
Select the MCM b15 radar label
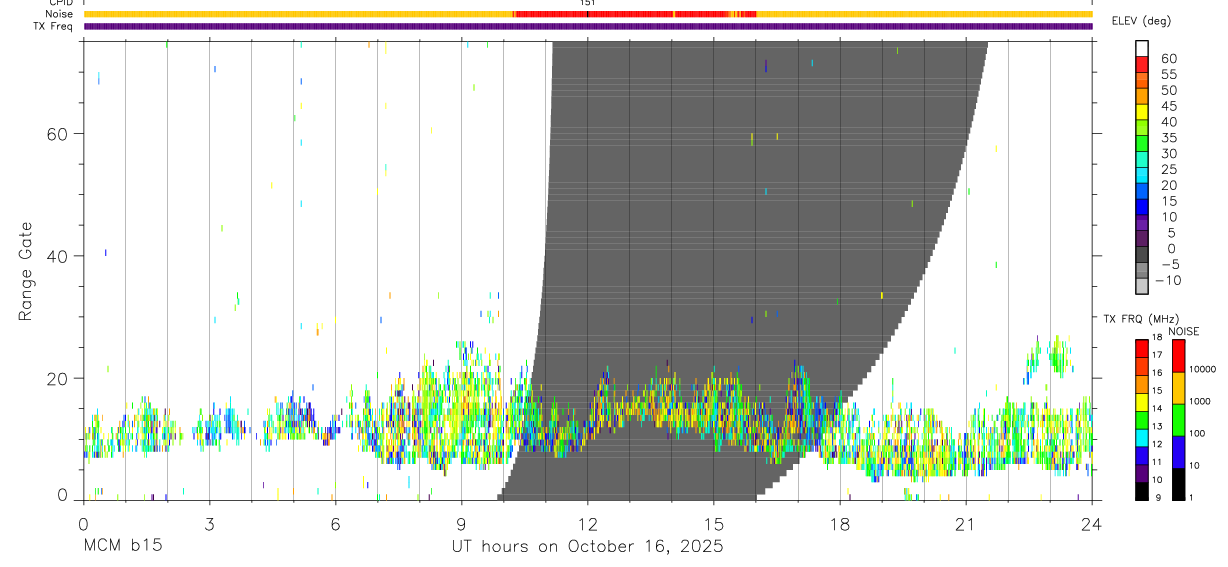(122, 547)
